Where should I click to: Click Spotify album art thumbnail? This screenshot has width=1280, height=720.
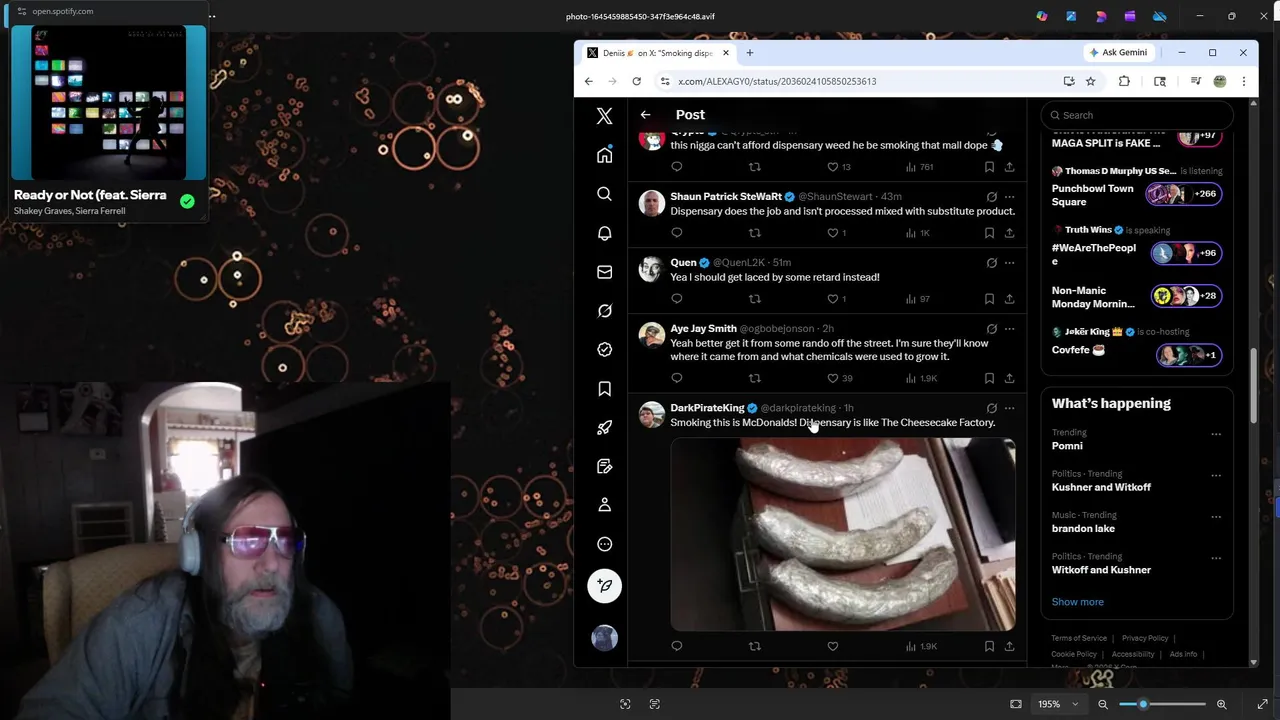109,102
